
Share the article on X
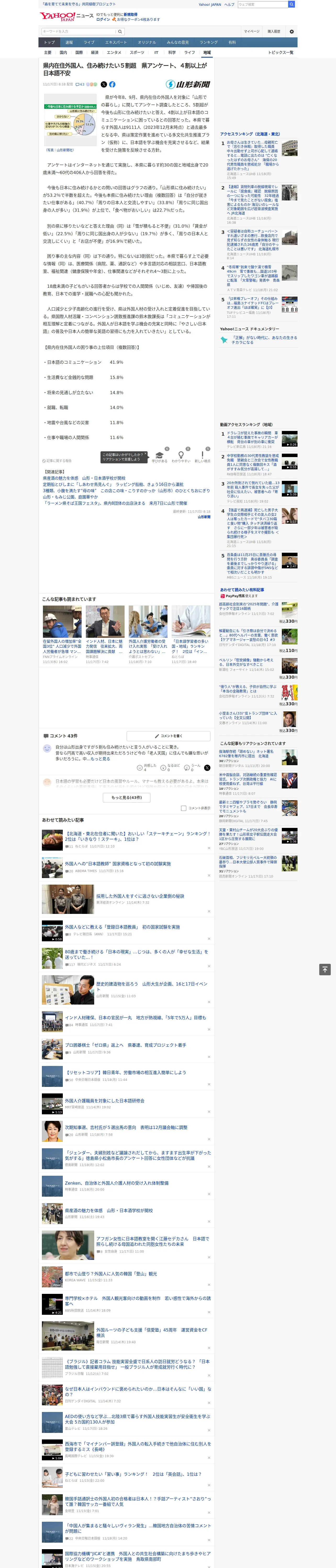[104, 85]
